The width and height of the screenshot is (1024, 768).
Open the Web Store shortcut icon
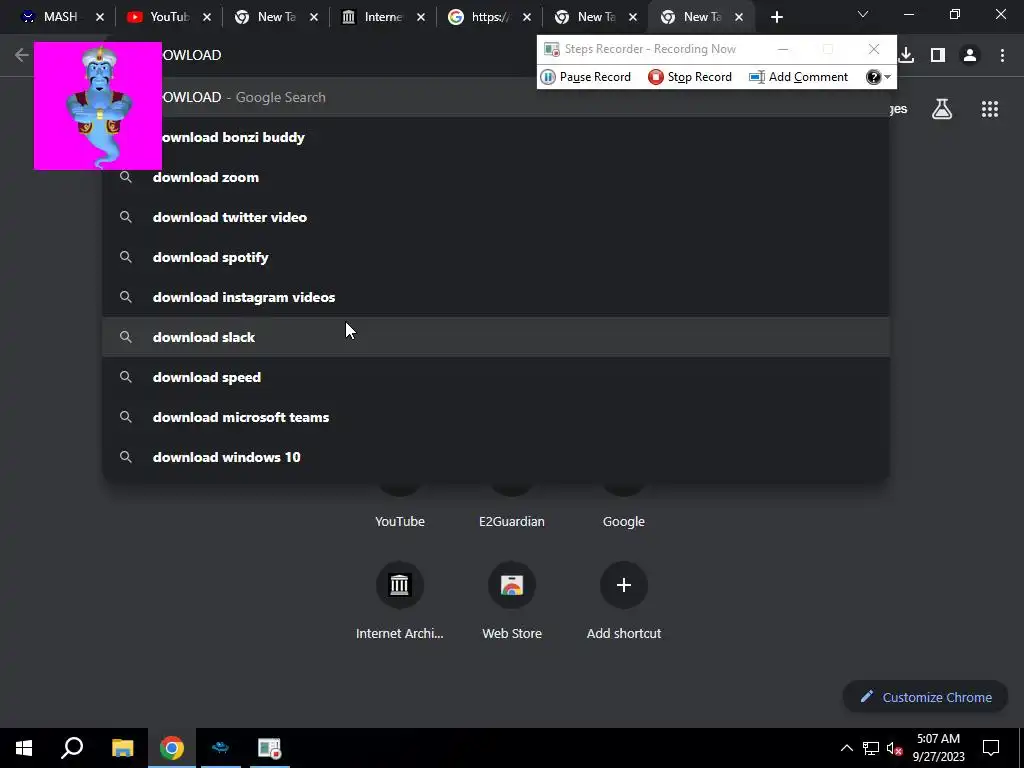(x=512, y=584)
